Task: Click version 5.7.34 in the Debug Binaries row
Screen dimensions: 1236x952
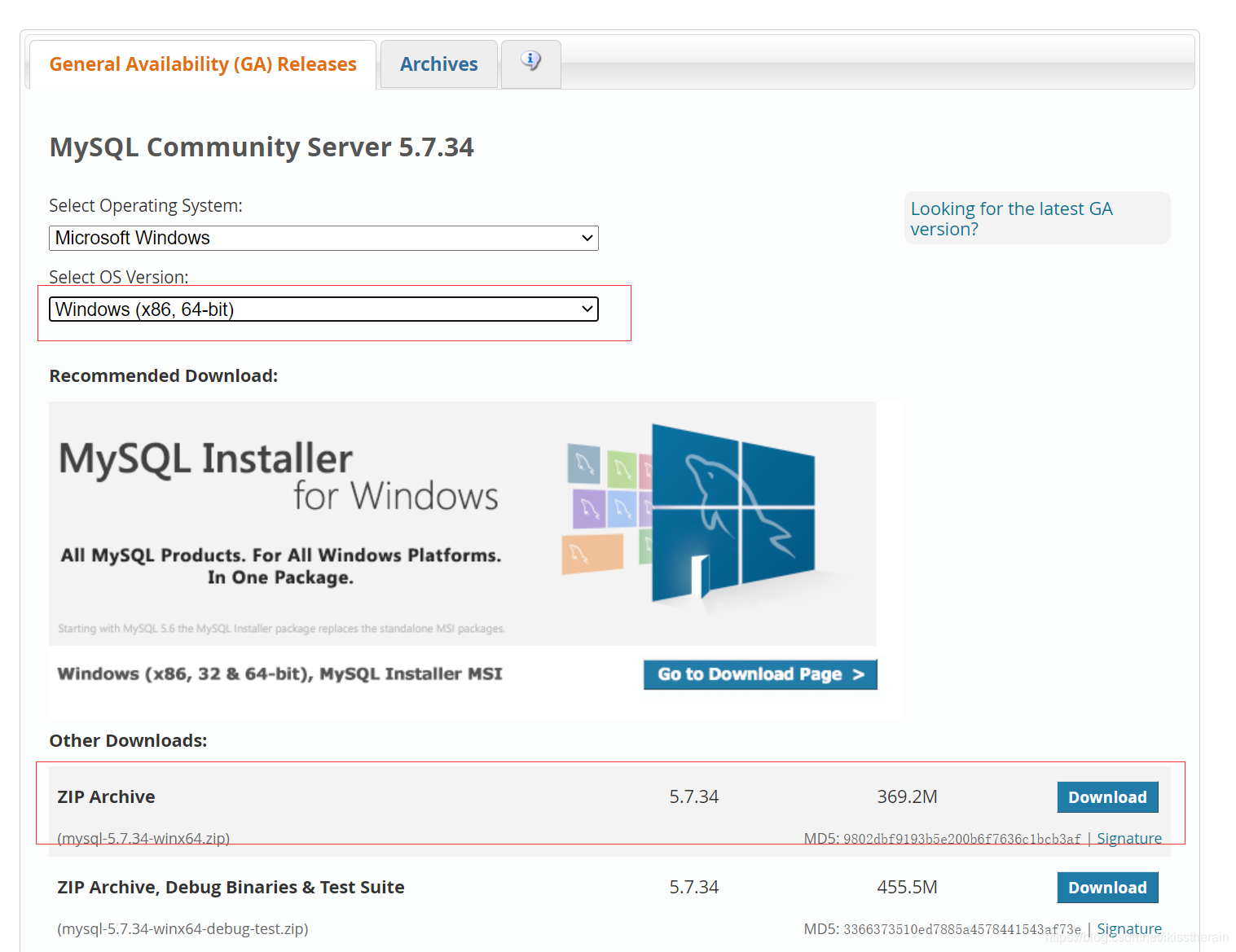Action: tap(693, 887)
